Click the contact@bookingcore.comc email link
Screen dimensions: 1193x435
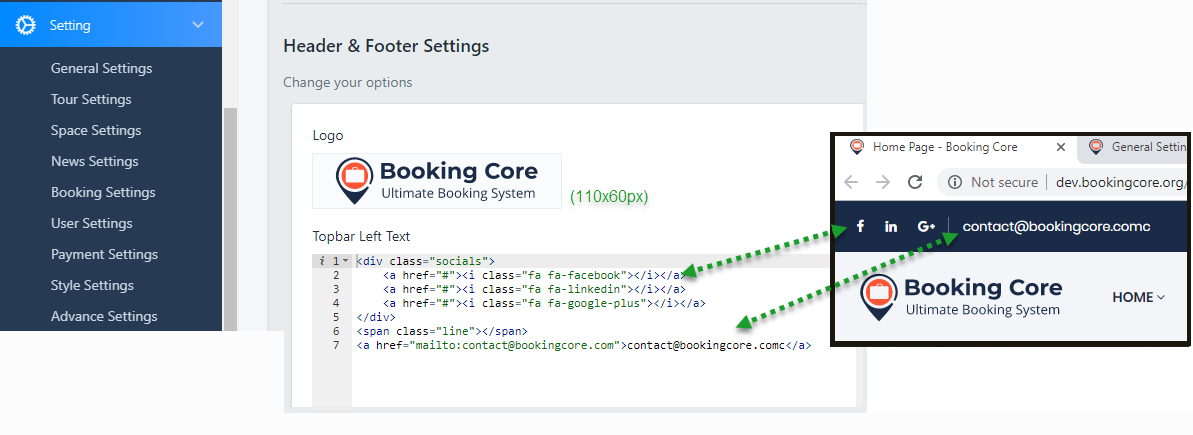(x=1056, y=227)
